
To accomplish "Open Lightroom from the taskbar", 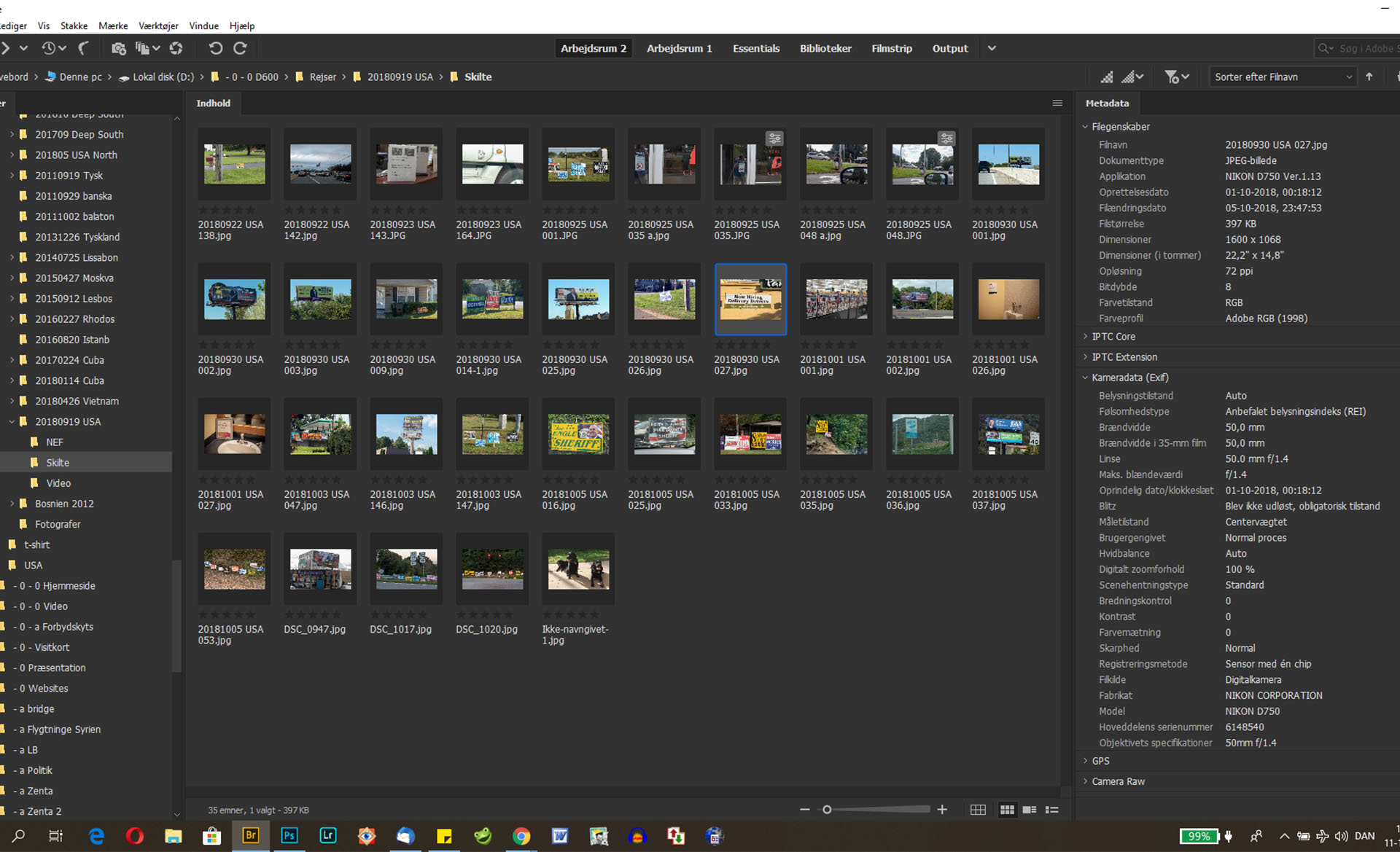I will [x=328, y=836].
